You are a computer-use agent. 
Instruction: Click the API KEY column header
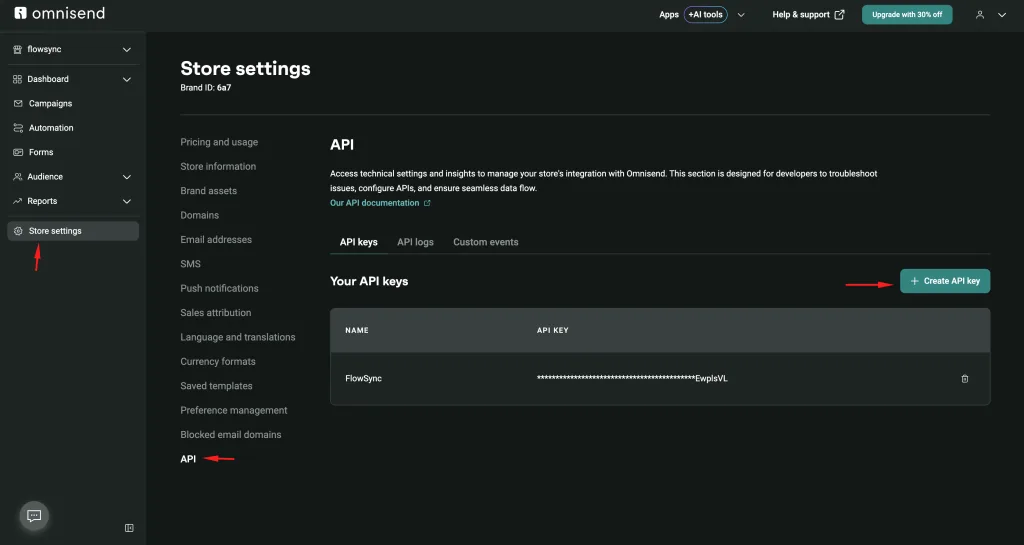(x=552, y=330)
